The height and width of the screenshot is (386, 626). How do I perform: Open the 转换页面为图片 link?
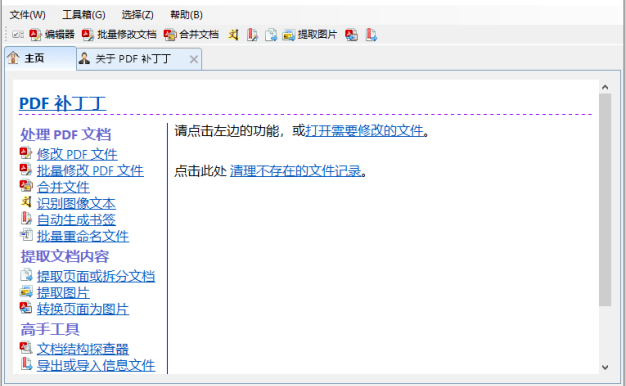83,309
